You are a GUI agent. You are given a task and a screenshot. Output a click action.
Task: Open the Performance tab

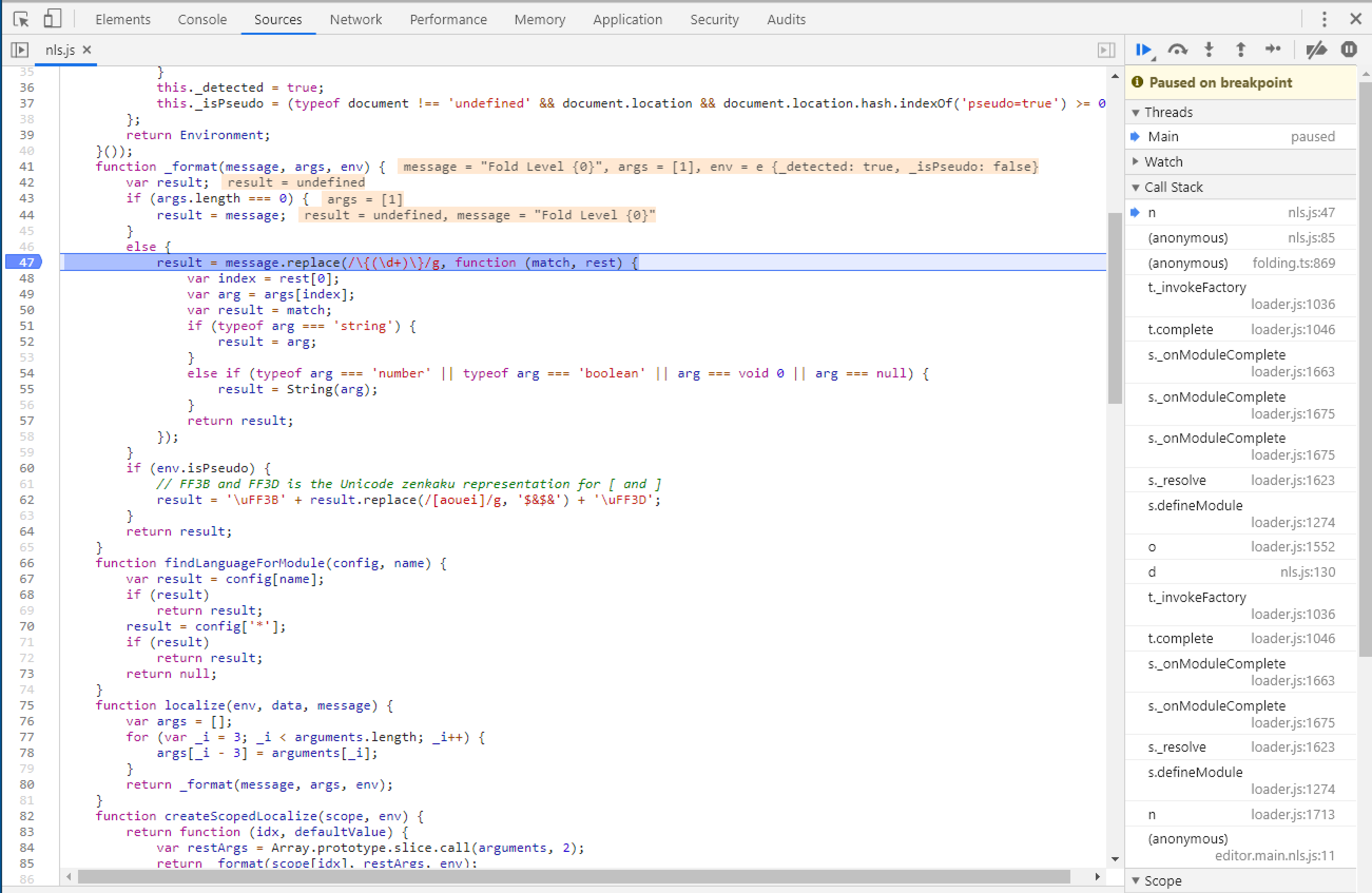pos(449,20)
